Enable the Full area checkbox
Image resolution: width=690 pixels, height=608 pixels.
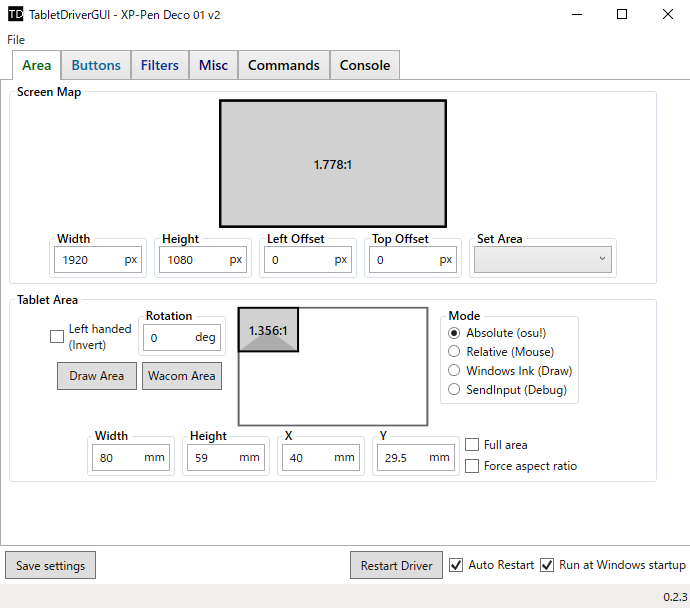point(472,445)
